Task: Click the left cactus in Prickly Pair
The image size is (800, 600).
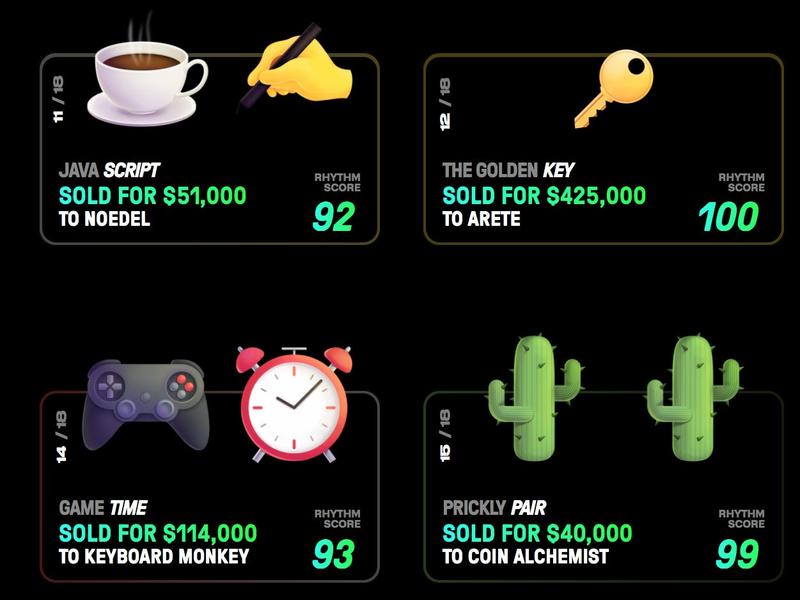Action: click(x=535, y=398)
